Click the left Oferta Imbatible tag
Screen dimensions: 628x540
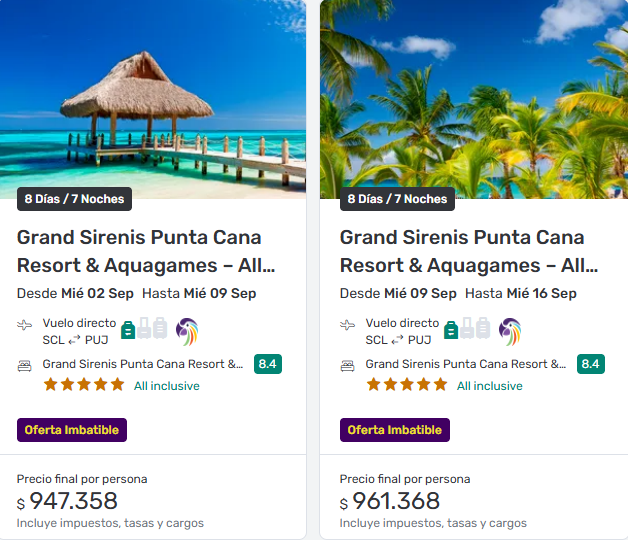click(x=72, y=430)
